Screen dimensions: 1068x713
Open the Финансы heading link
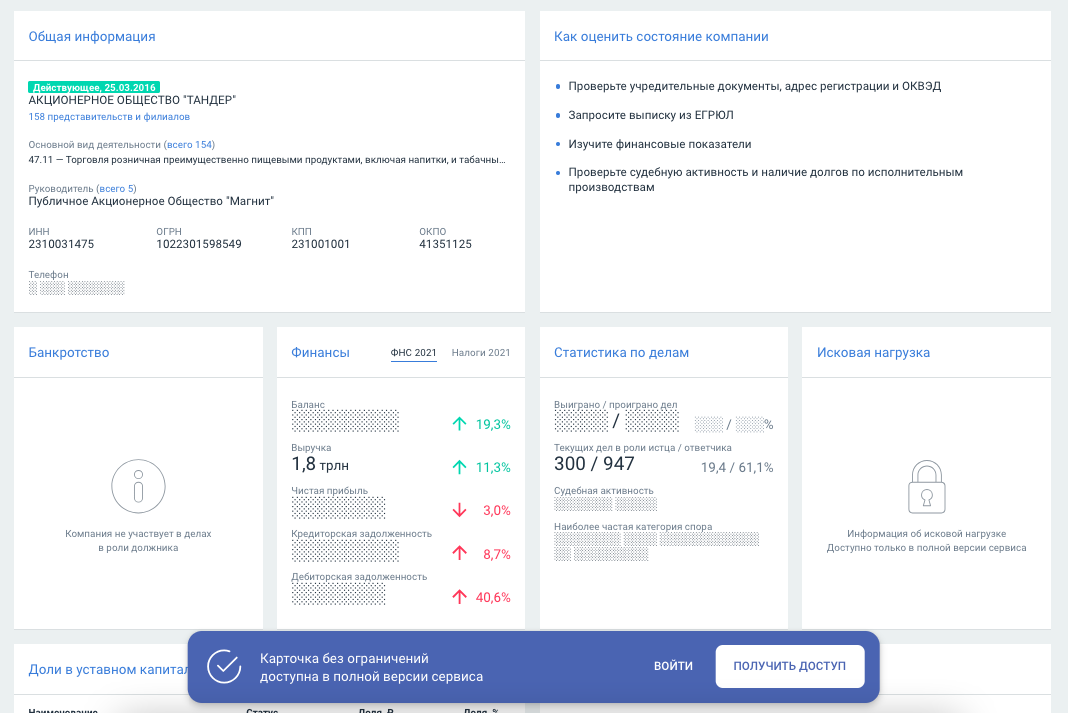[320, 353]
